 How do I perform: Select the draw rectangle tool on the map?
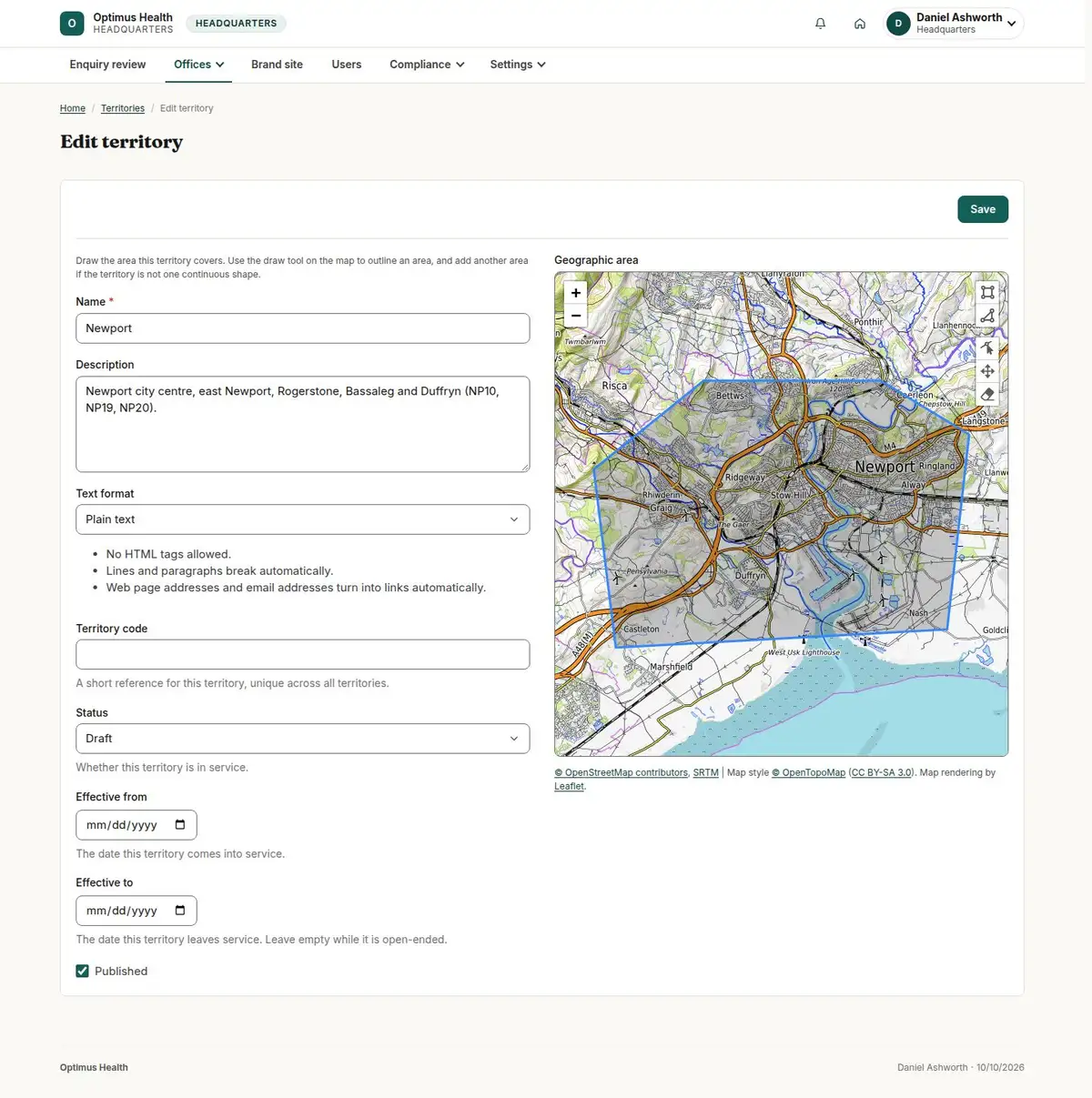987,292
